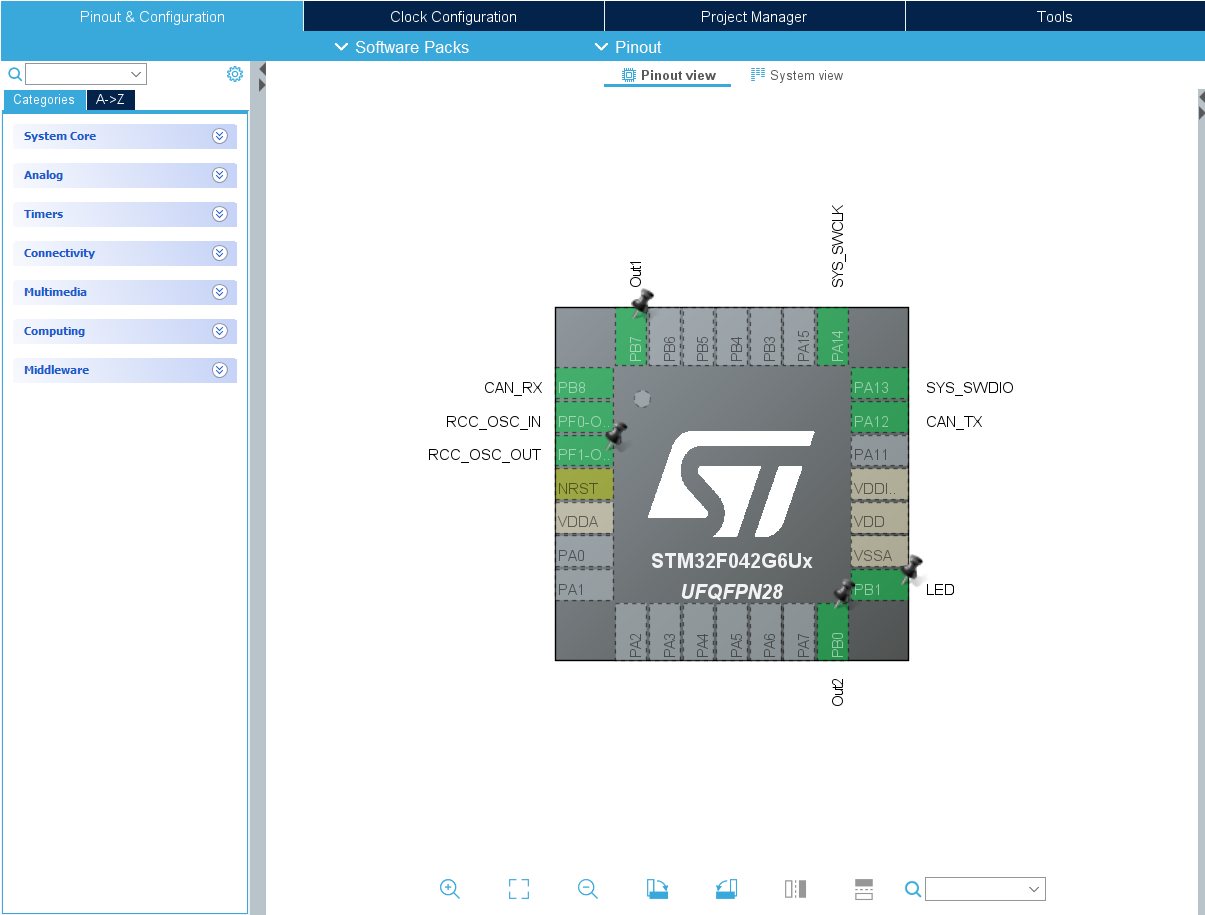Click the horizontal split layout icon

coord(864,889)
